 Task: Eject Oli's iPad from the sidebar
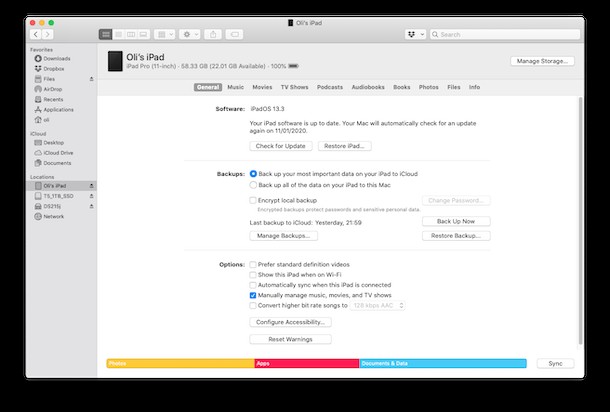click(x=91, y=186)
